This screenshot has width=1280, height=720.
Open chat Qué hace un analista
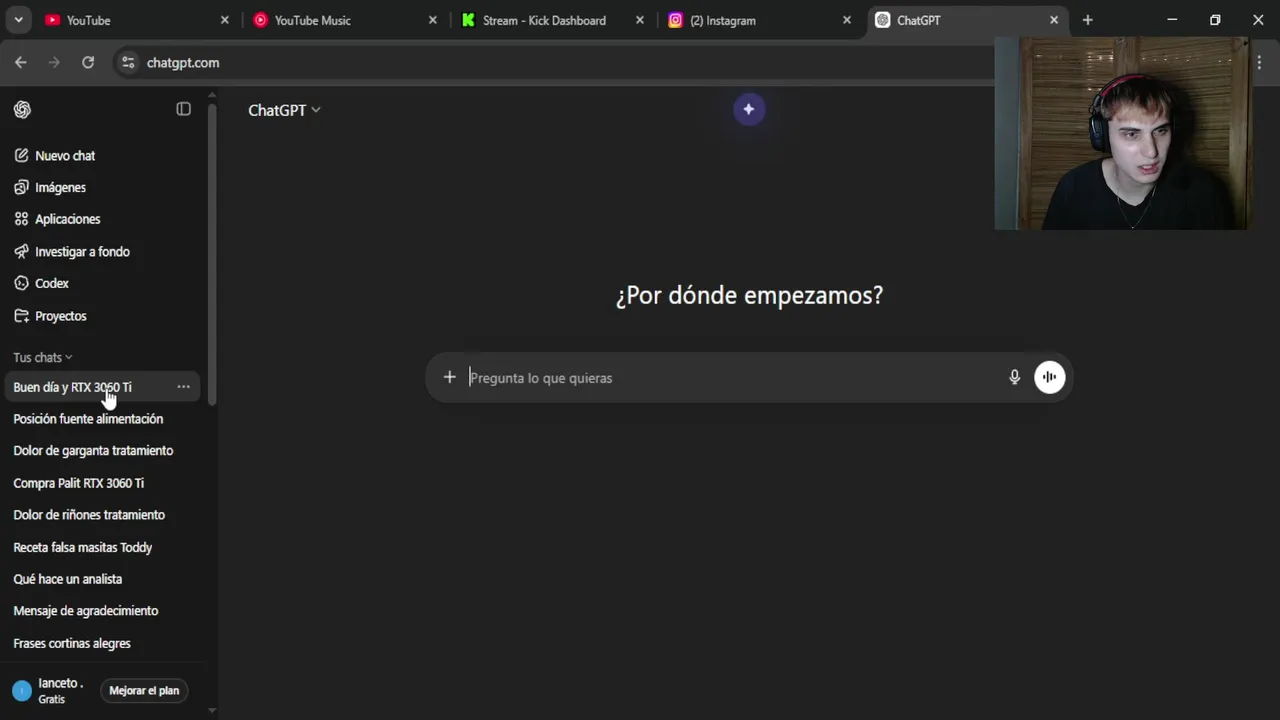coord(100,579)
